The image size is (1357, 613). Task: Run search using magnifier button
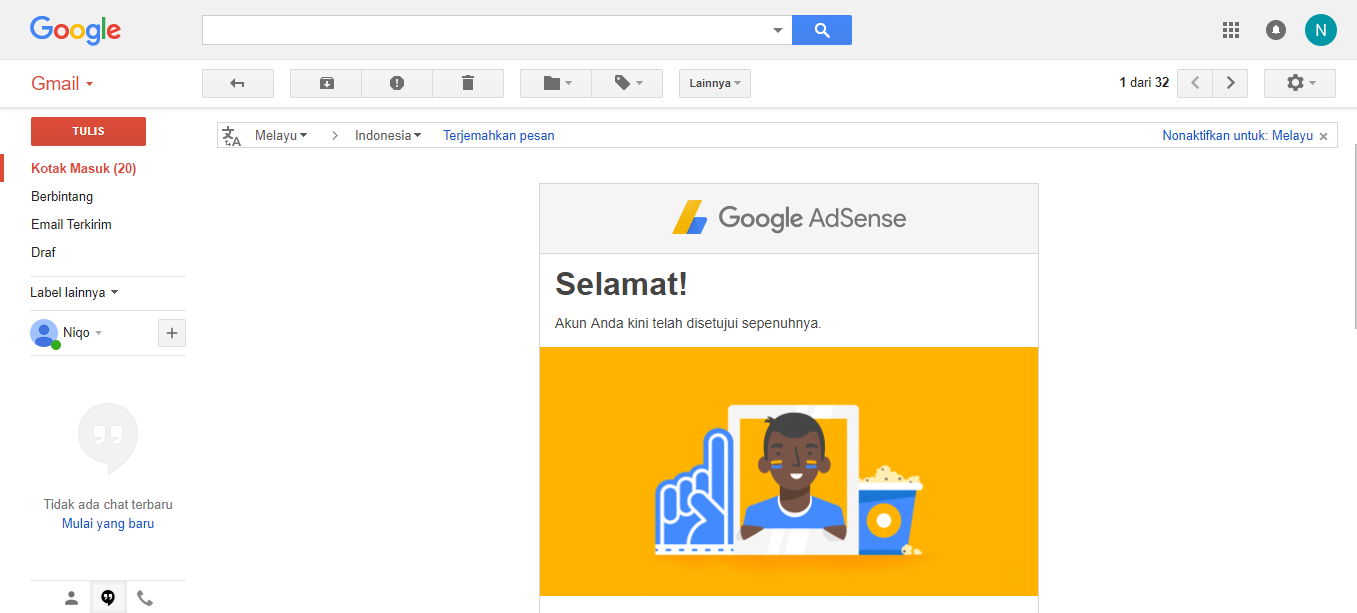pyautogui.click(x=821, y=29)
